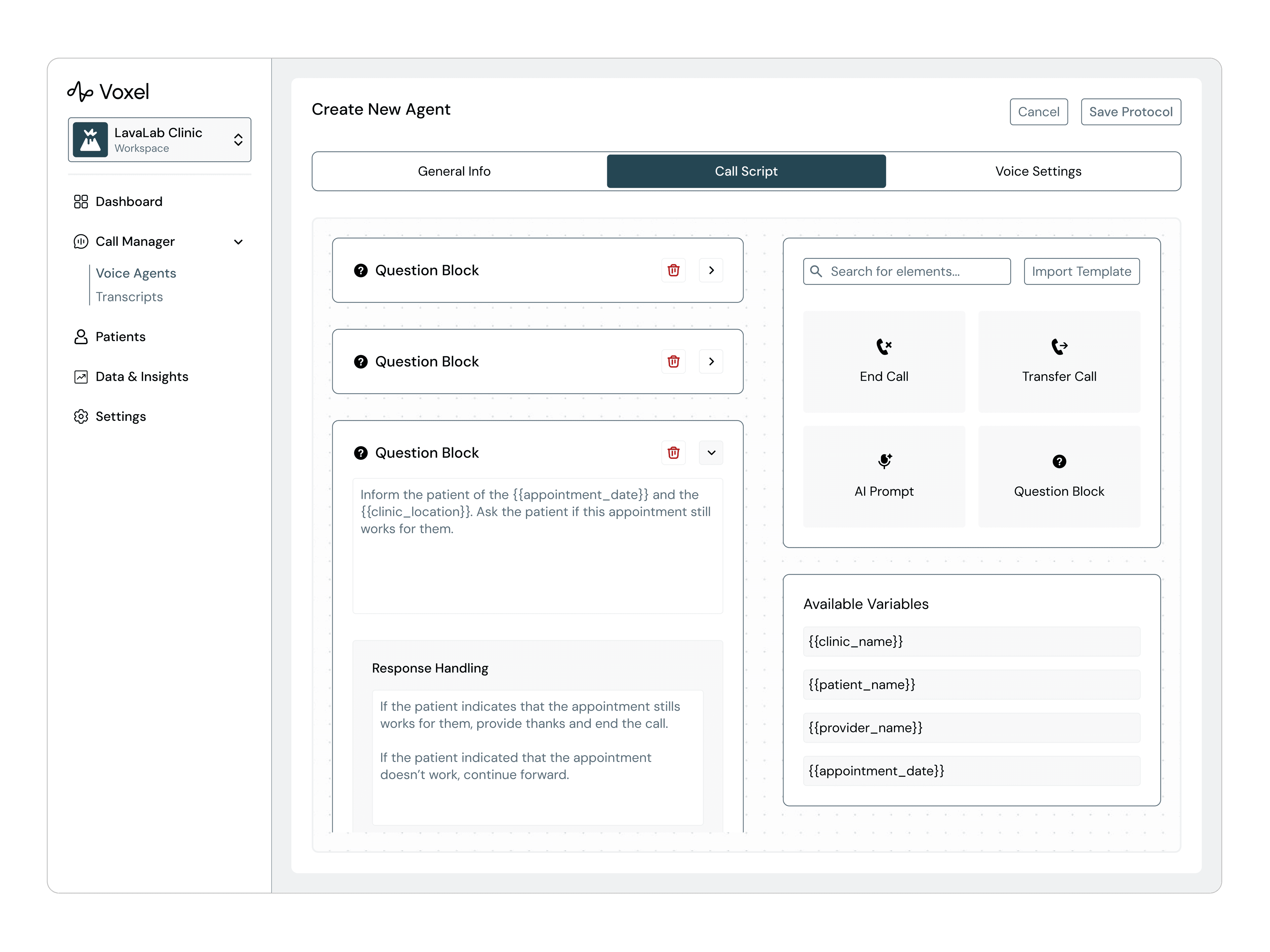Click the 'Create New Agent' title
This screenshot has width=1270, height=952.
tap(381, 109)
